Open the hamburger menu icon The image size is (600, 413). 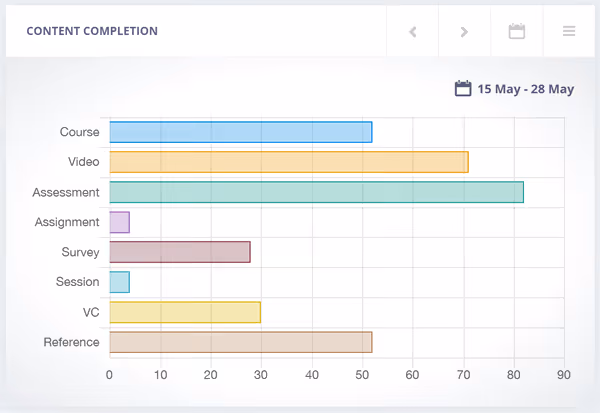tap(569, 31)
